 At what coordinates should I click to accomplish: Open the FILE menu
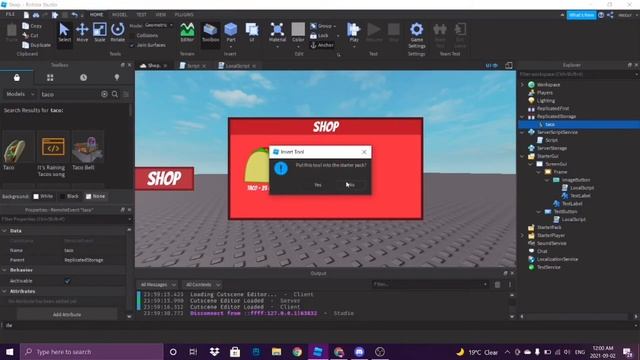click(x=10, y=14)
